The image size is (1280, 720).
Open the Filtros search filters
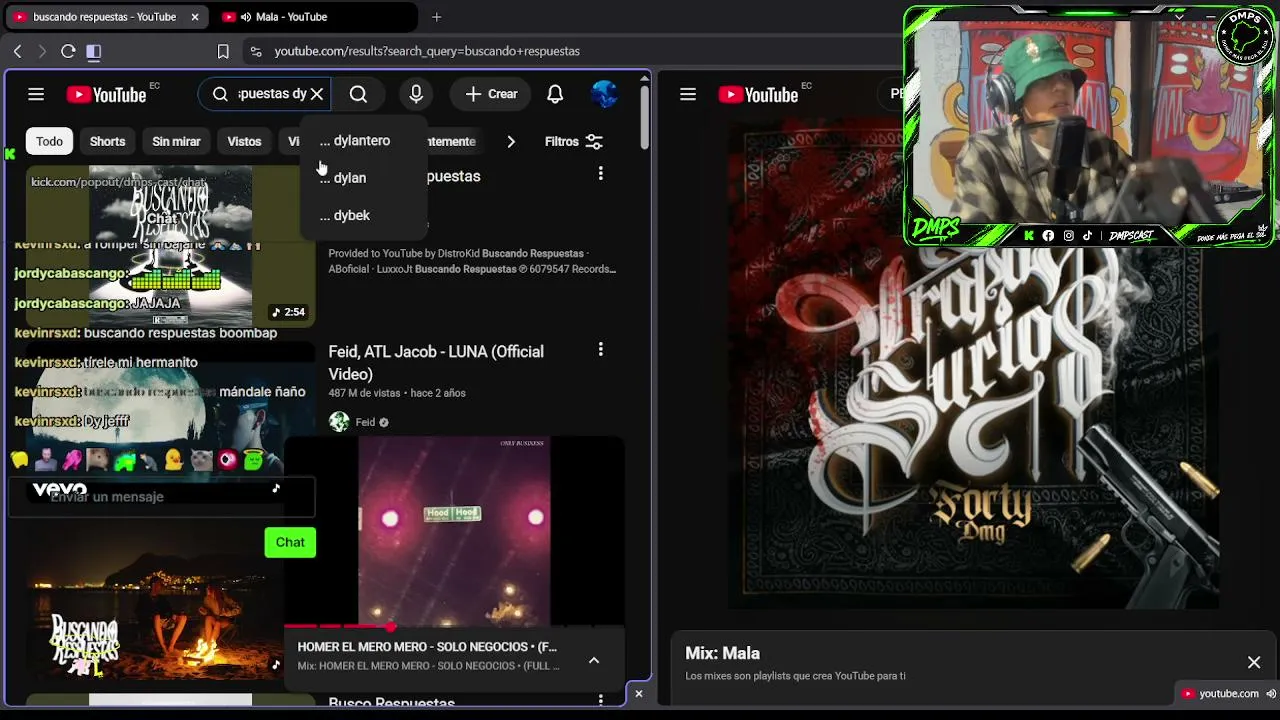[x=574, y=141]
